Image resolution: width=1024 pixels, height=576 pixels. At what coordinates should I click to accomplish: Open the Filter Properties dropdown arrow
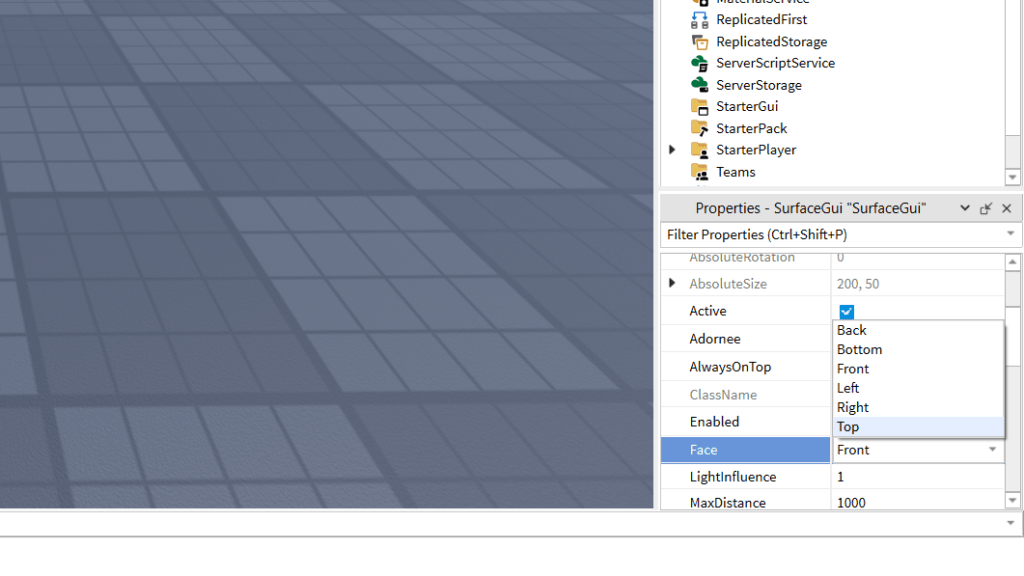[x=1010, y=234]
